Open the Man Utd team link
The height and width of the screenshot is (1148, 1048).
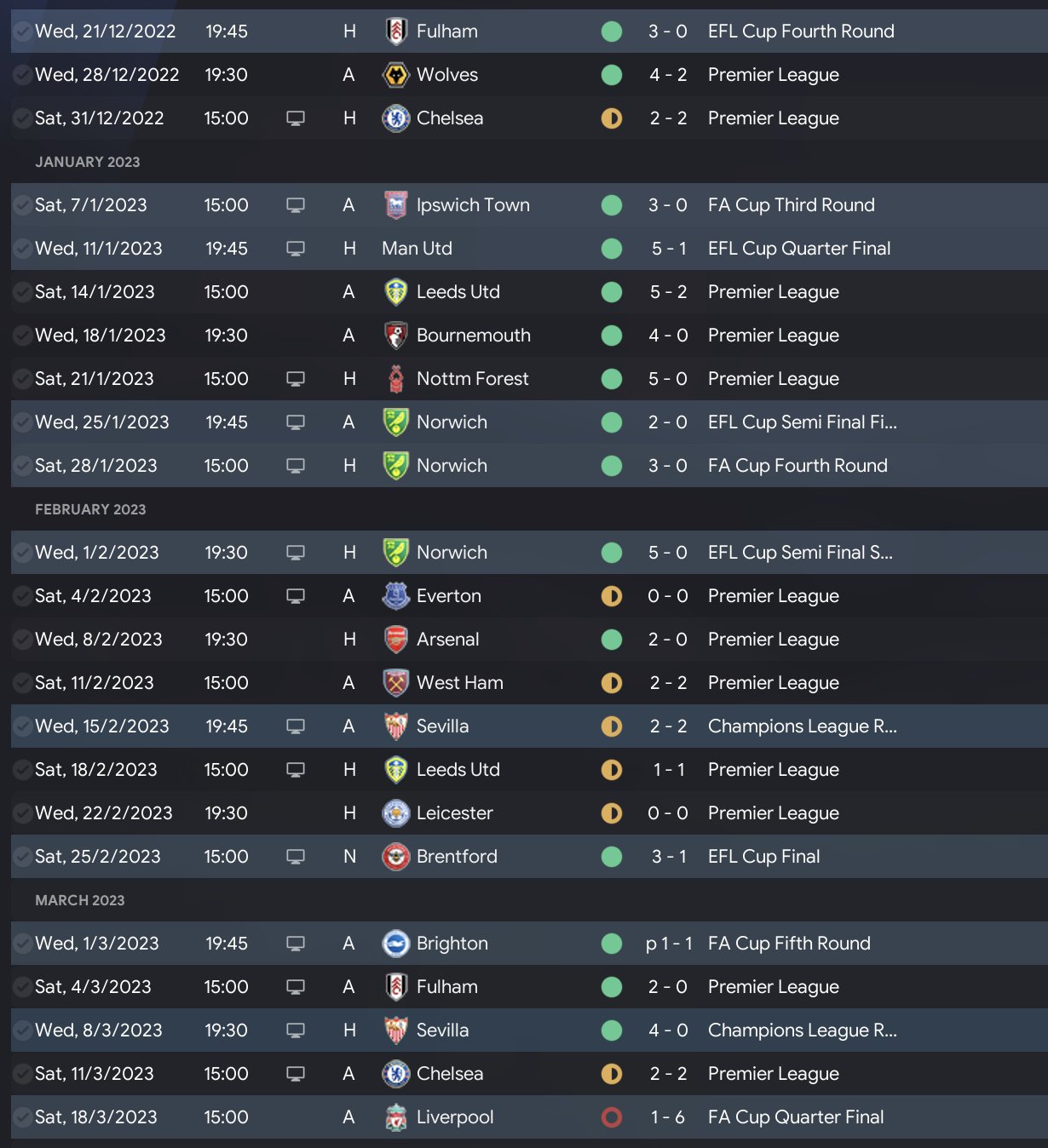coord(417,249)
